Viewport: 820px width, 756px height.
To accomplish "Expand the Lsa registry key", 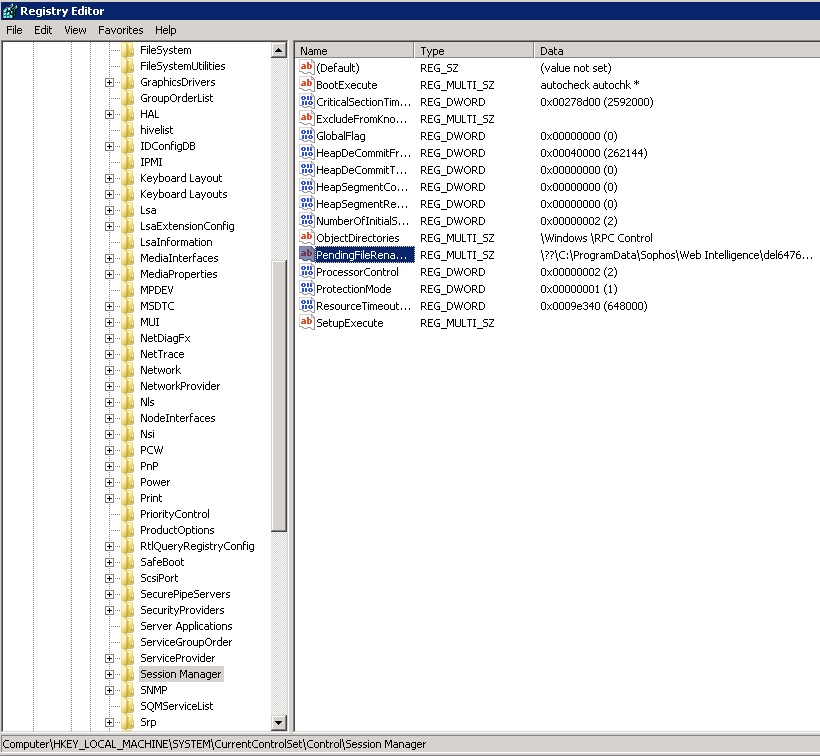I will (x=109, y=210).
